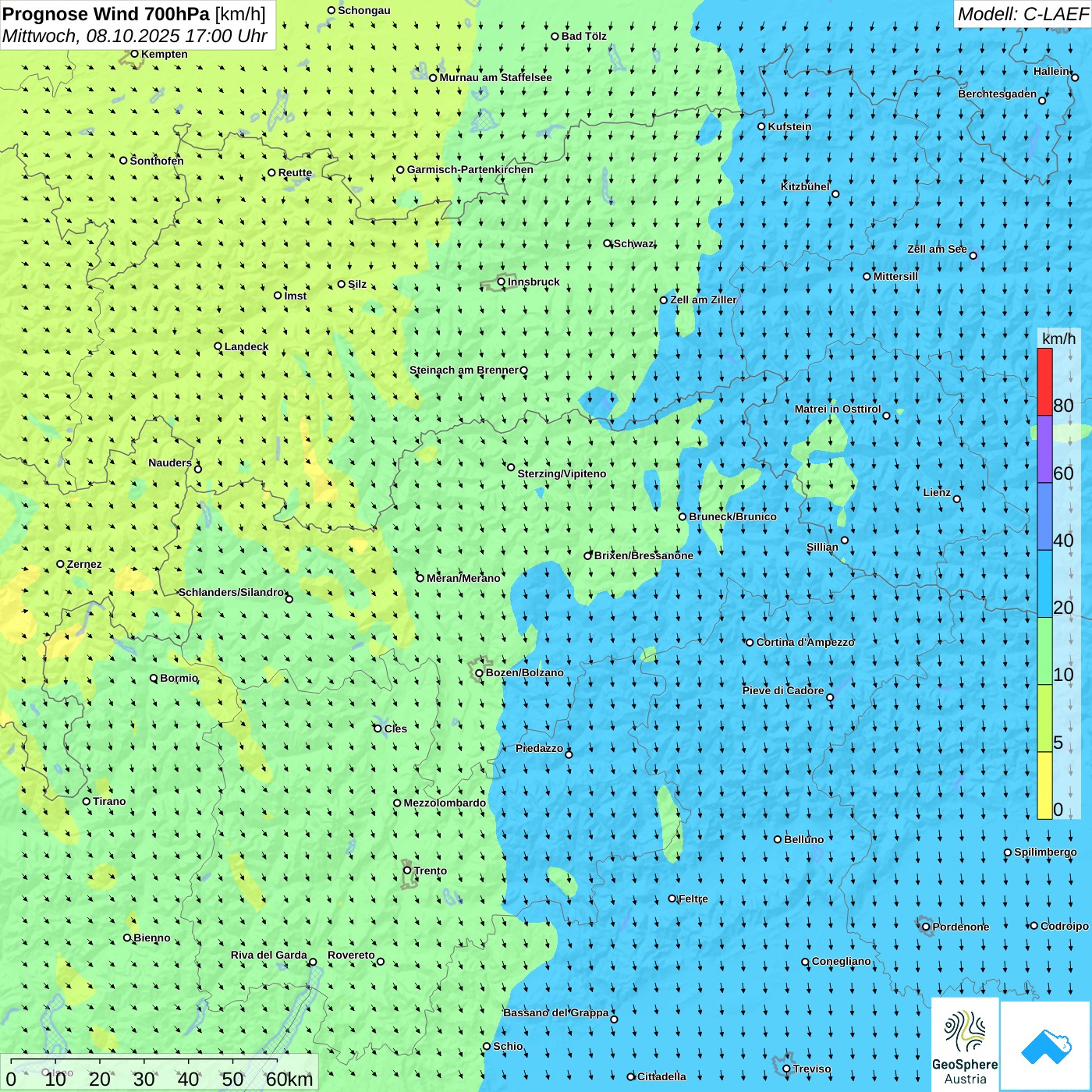
Task: Click the Bormio marker circle
Action: coord(154,678)
